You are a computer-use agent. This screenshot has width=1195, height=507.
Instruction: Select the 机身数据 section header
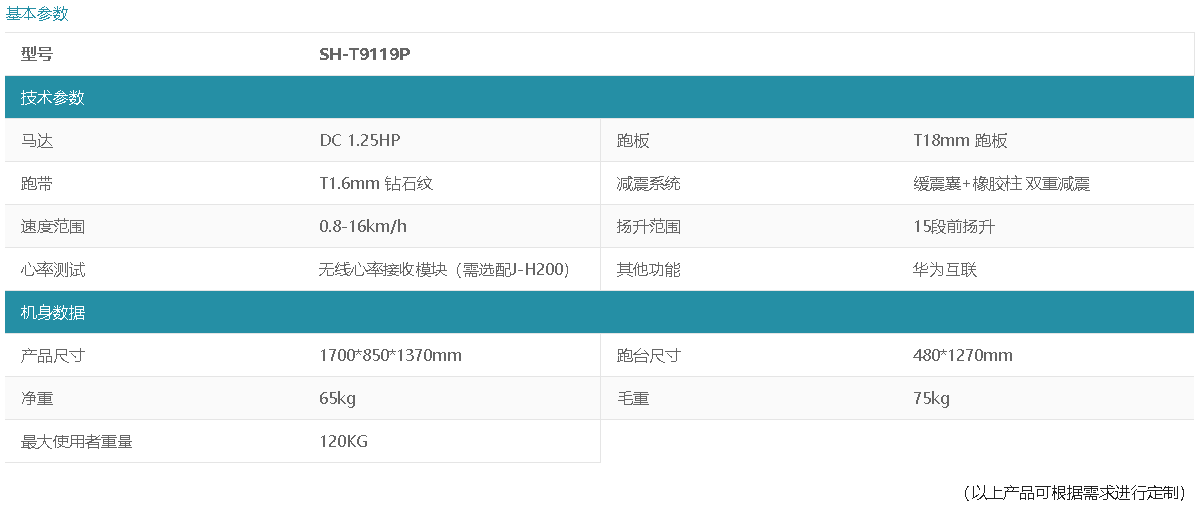coord(52,313)
